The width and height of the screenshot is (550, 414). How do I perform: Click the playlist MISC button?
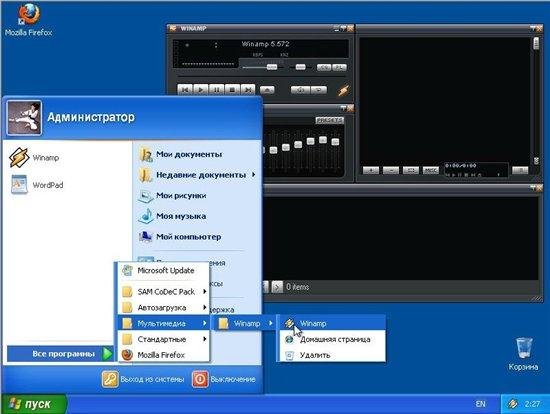point(431,171)
